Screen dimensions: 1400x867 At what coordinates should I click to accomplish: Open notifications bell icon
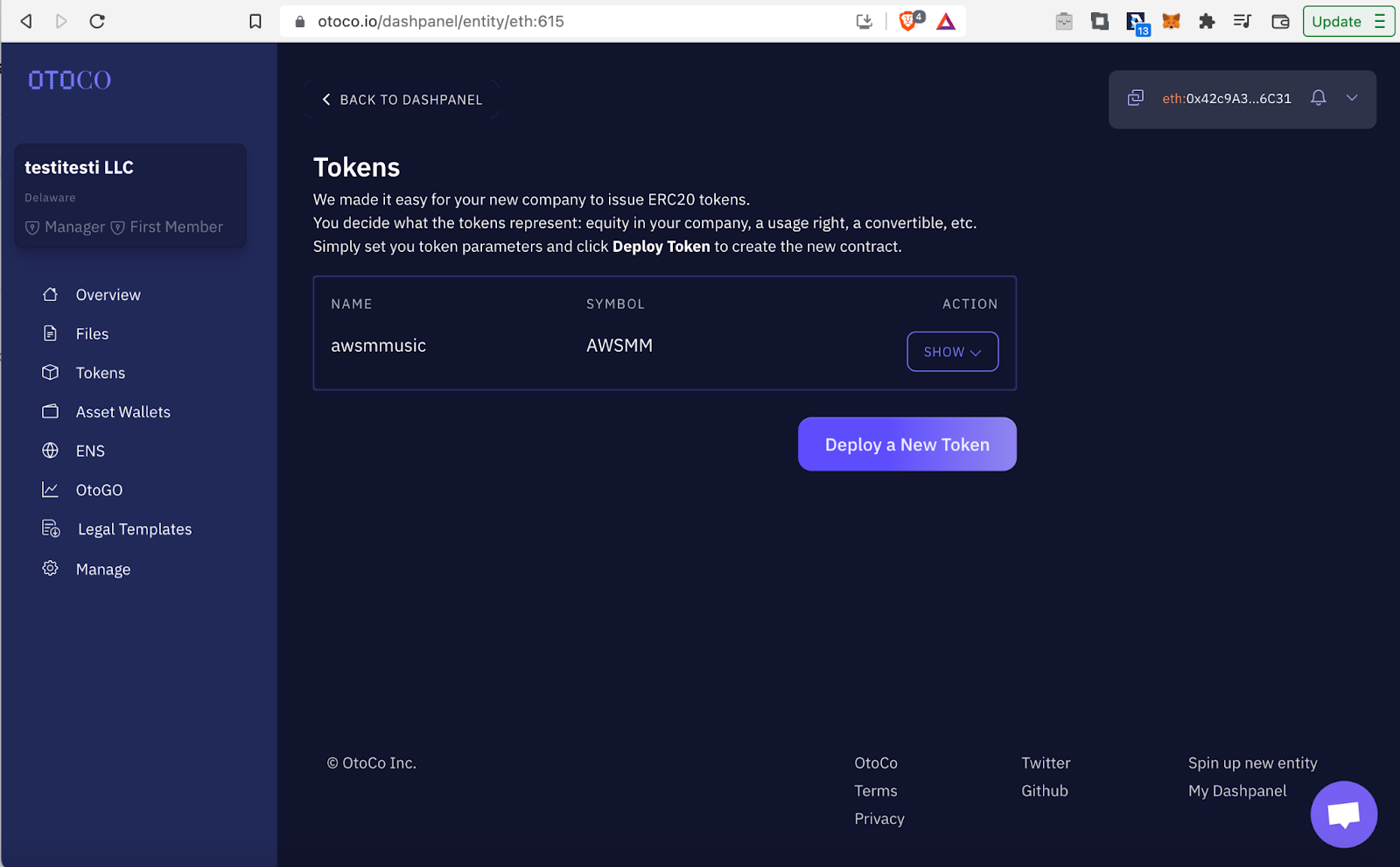(1318, 98)
